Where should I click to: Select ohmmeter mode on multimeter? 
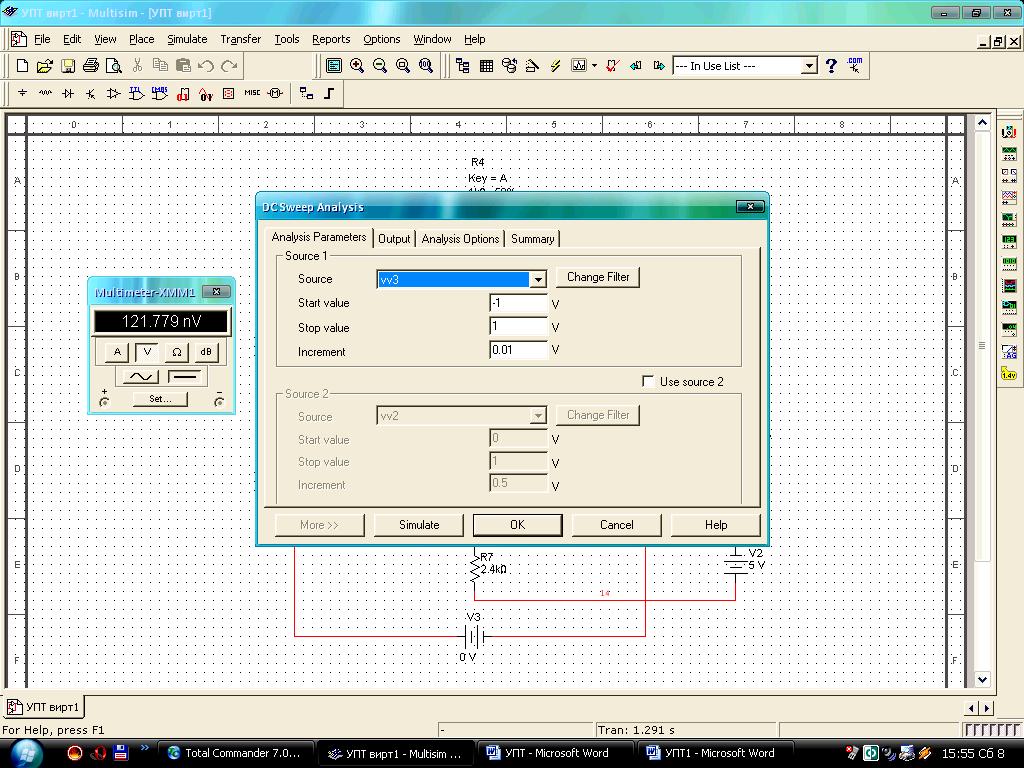(176, 352)
